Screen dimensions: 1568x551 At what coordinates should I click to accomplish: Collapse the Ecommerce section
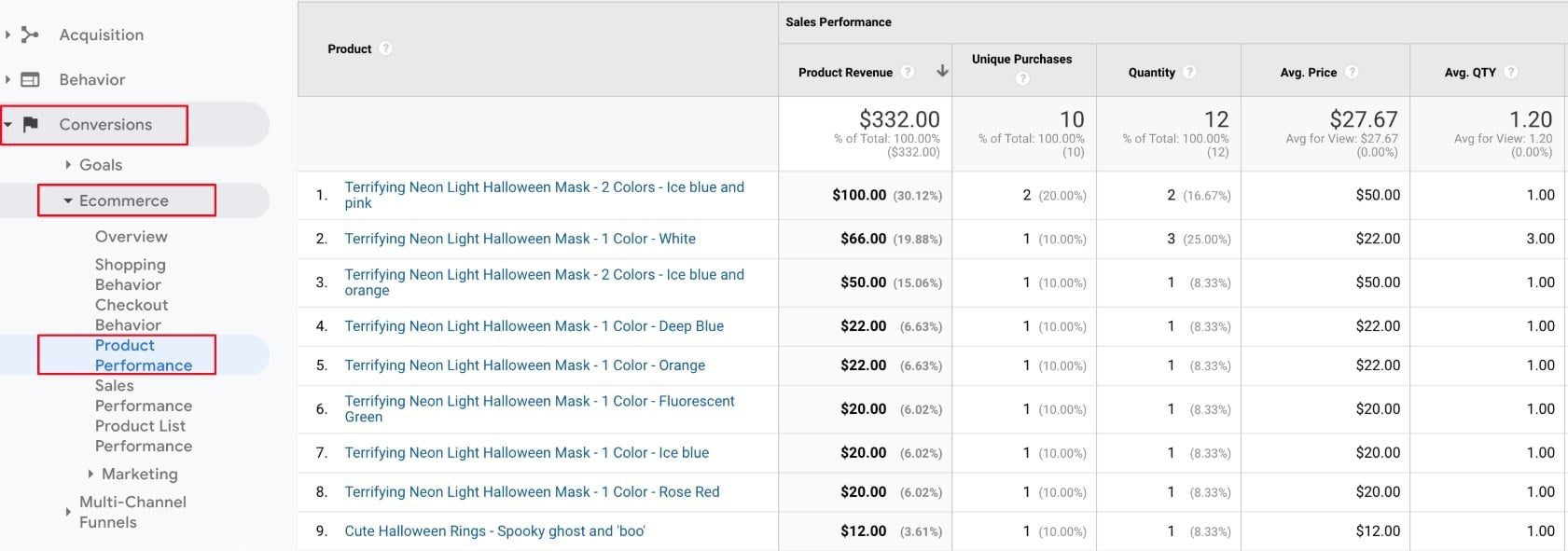[x=68, y=200]
